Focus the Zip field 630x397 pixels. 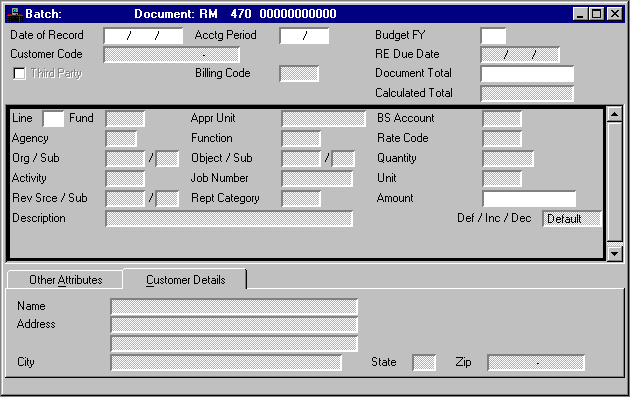pyautogui.click(x=536, y=362)
